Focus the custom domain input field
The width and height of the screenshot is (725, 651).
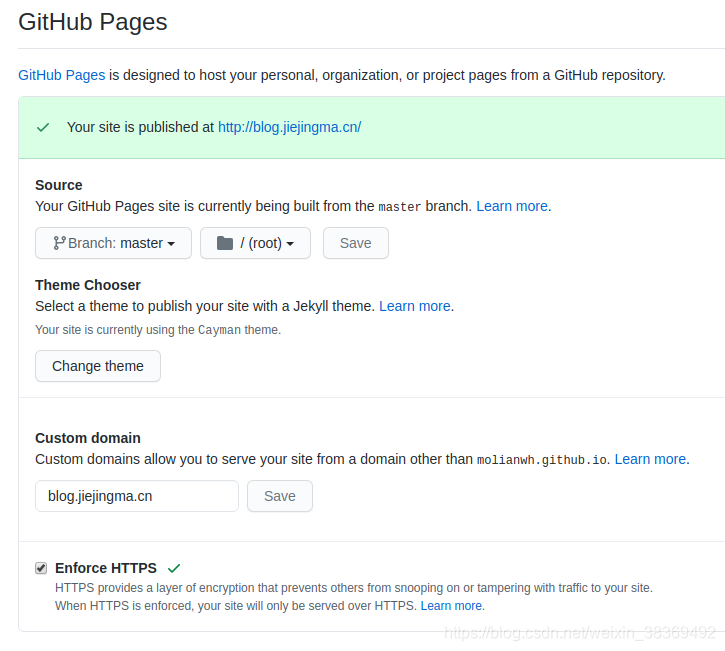pyautogui.click(x=137, y=496)
